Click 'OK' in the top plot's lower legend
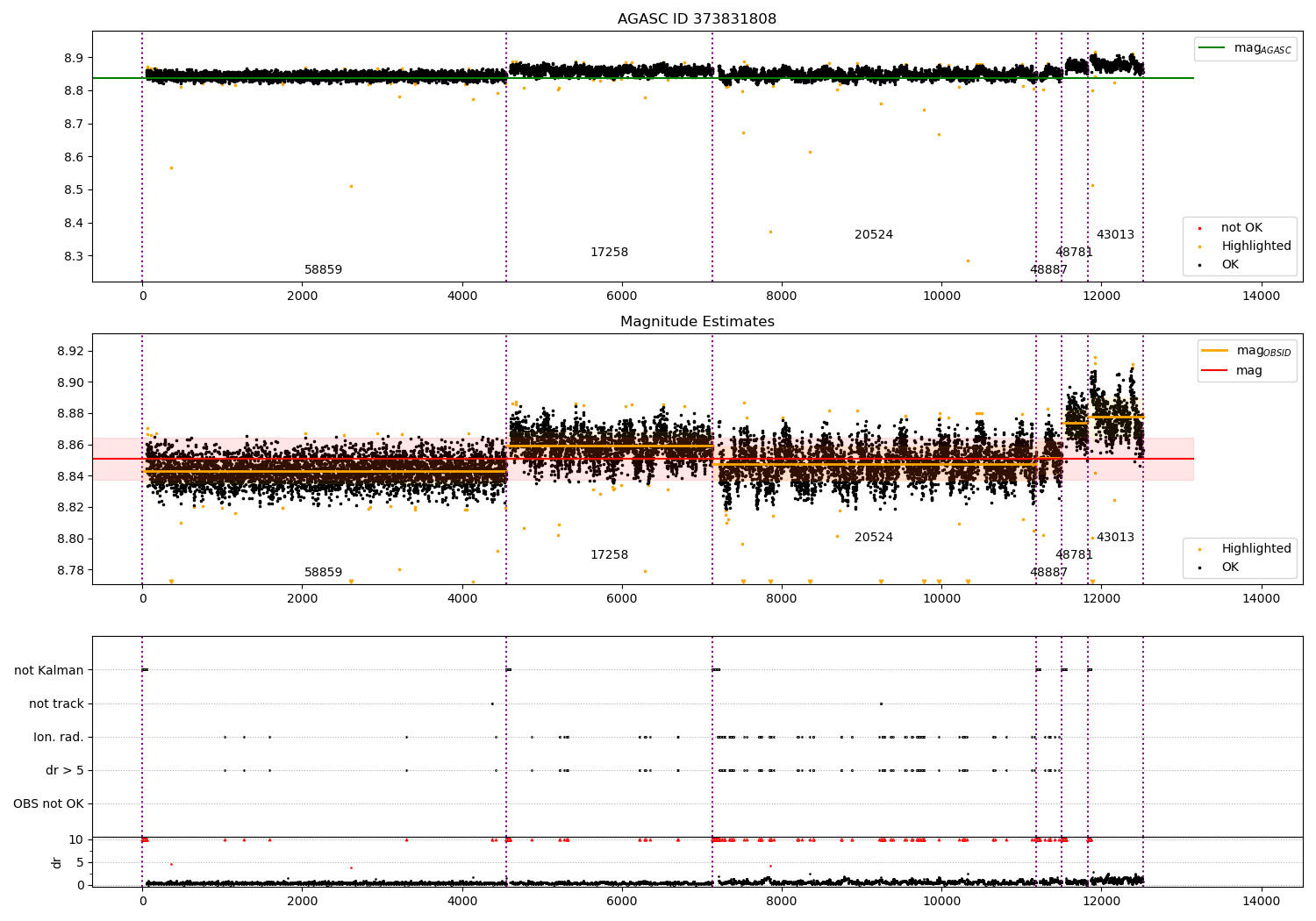Image resolution: width=1316 pixels, height=921 pixels. 1219,265
